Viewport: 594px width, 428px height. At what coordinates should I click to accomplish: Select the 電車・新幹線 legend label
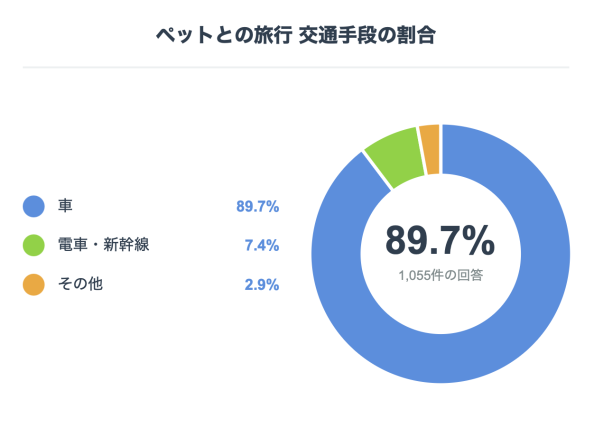(103, 245)
